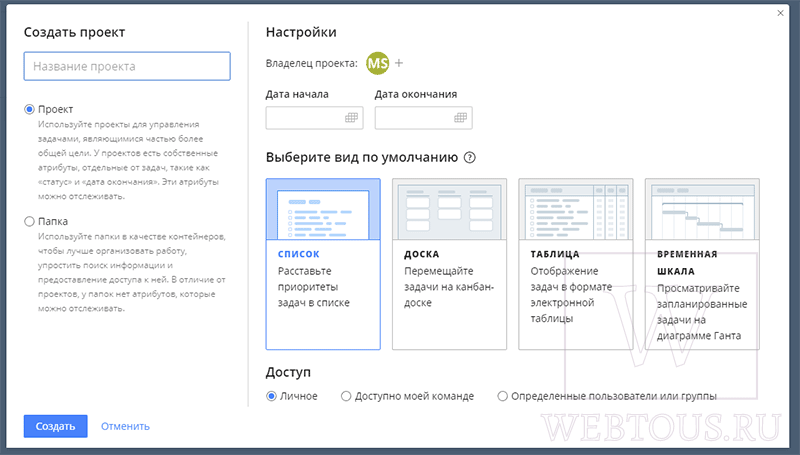This screenshot has width=800, height=455.
Task: Close the create project dialog
Action: 780,13
